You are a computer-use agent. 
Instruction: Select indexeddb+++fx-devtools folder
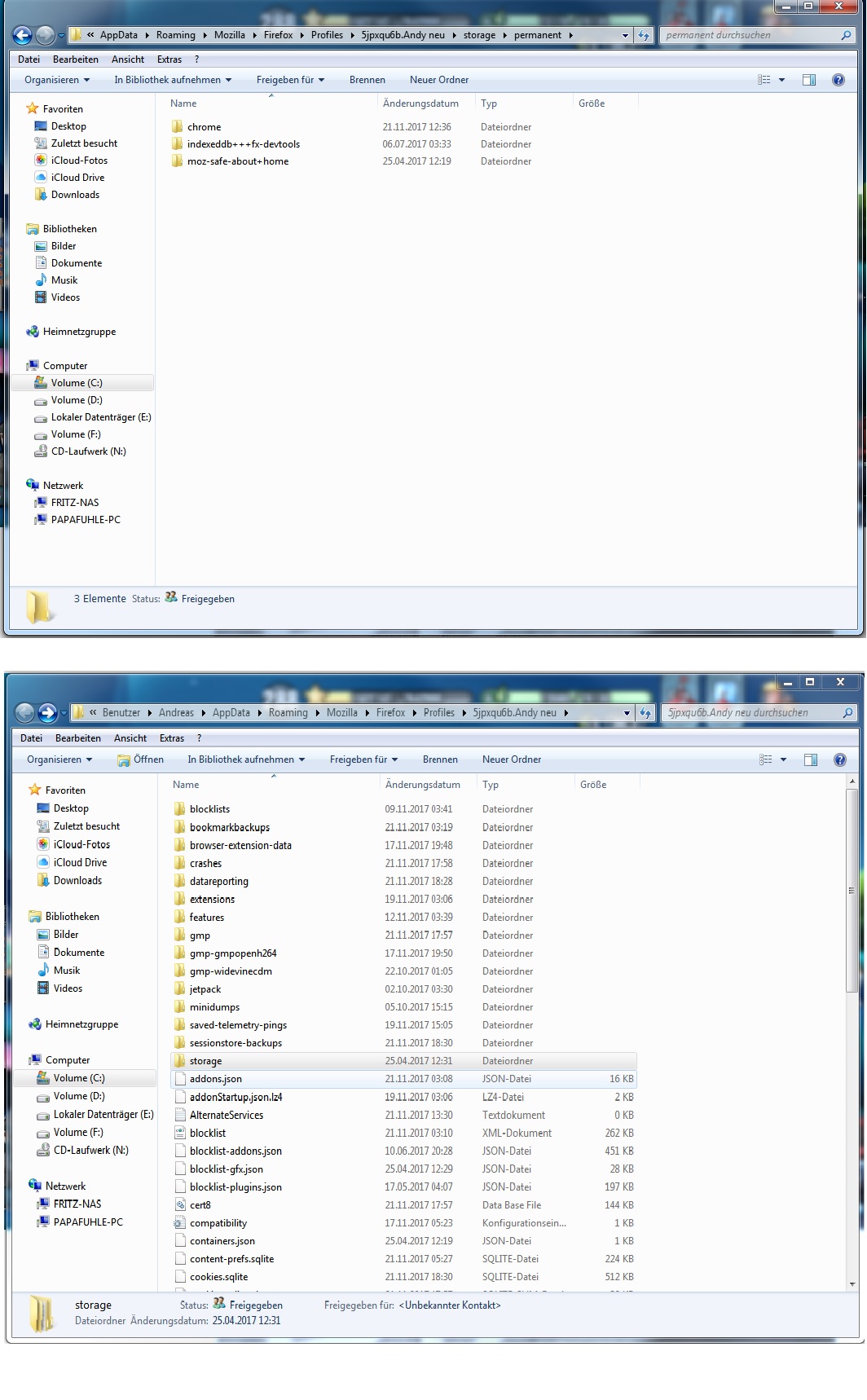pos(243,144)
